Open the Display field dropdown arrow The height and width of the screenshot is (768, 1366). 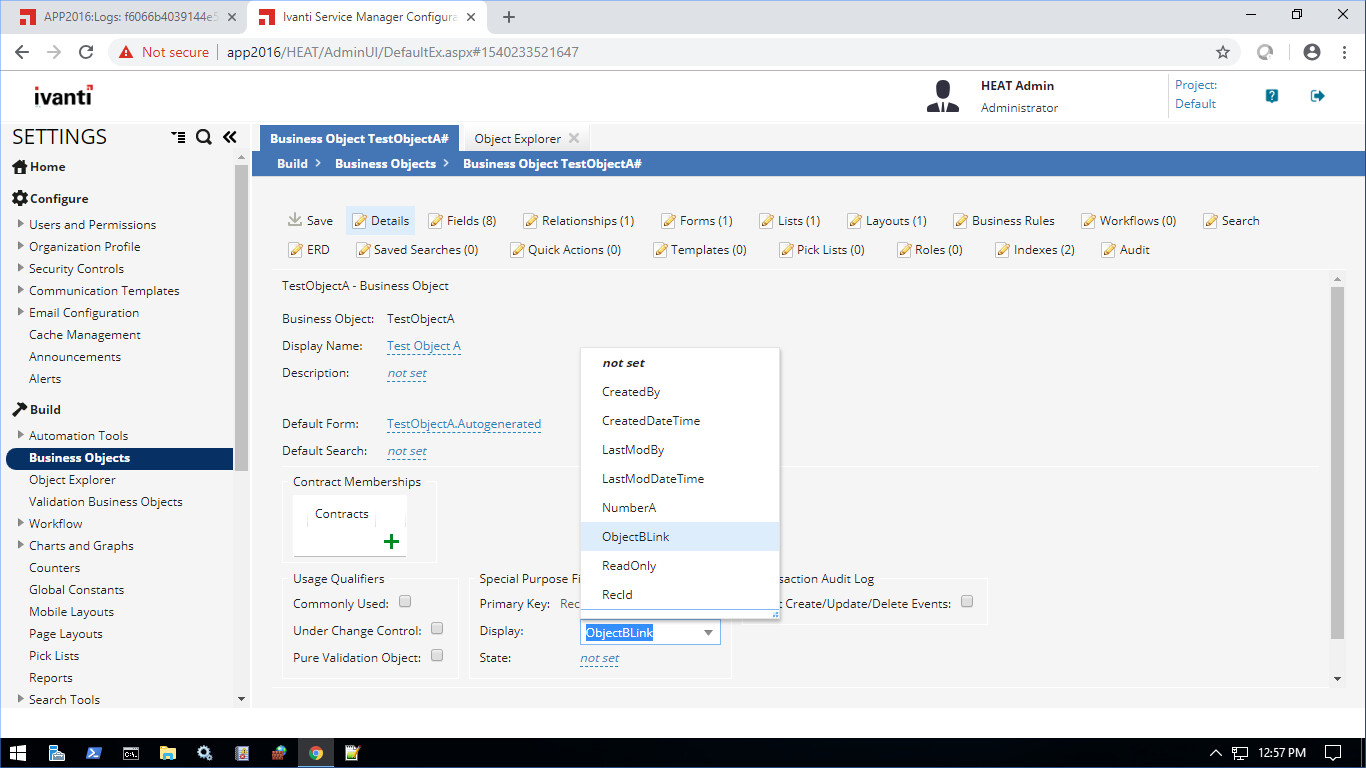[x=709, y=632]
